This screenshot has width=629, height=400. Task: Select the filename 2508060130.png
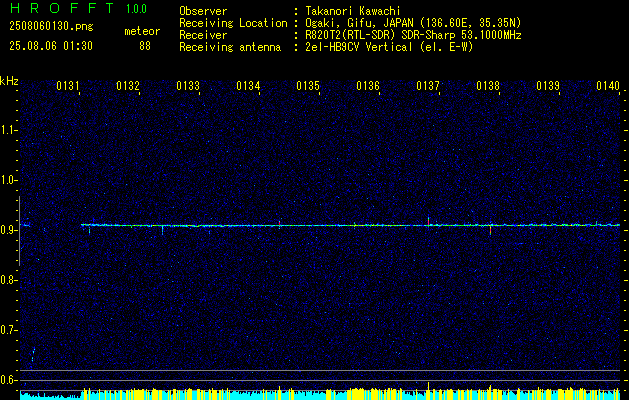coord(51,26)
